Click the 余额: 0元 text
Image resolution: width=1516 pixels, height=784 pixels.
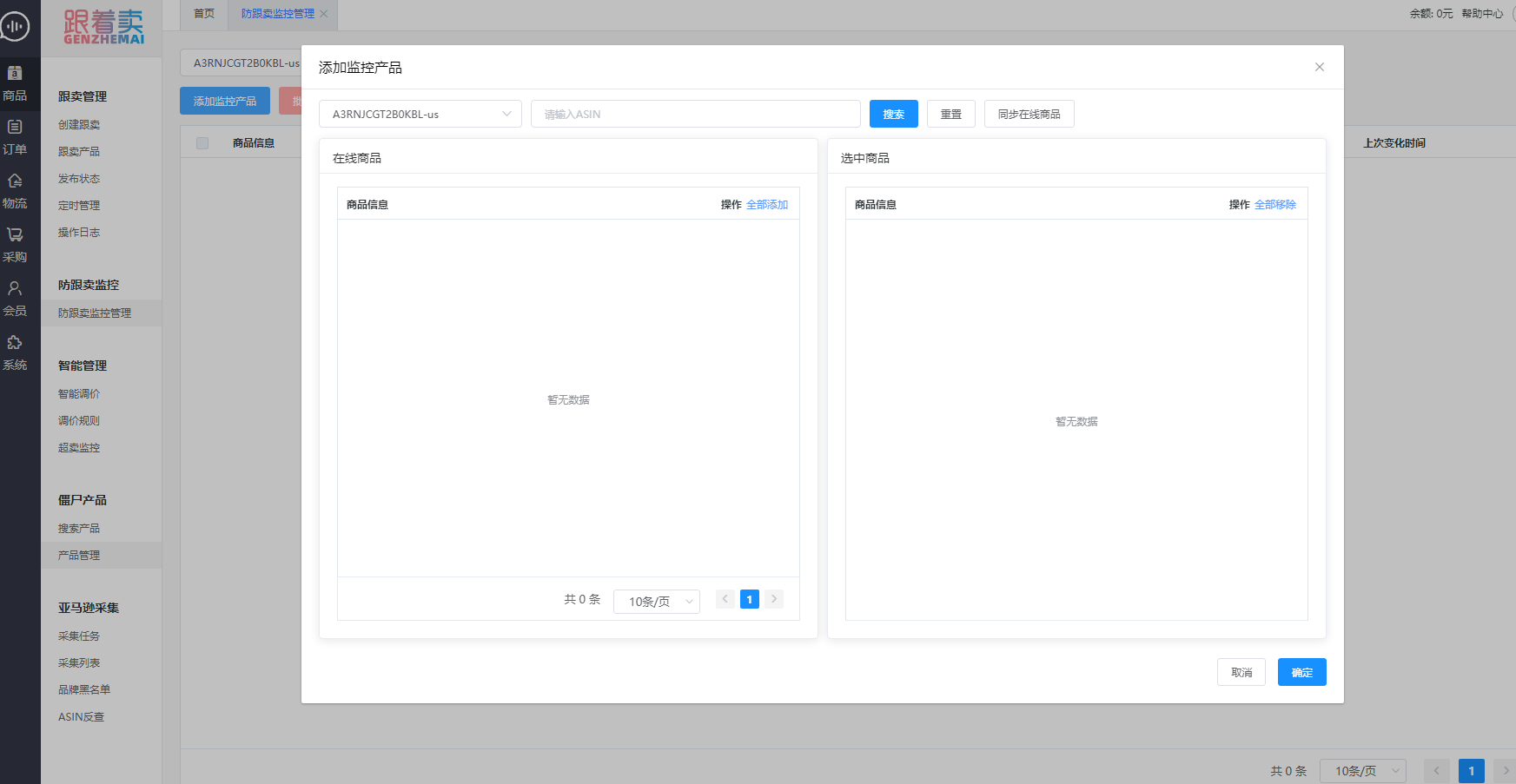[x=1431, y=14]
